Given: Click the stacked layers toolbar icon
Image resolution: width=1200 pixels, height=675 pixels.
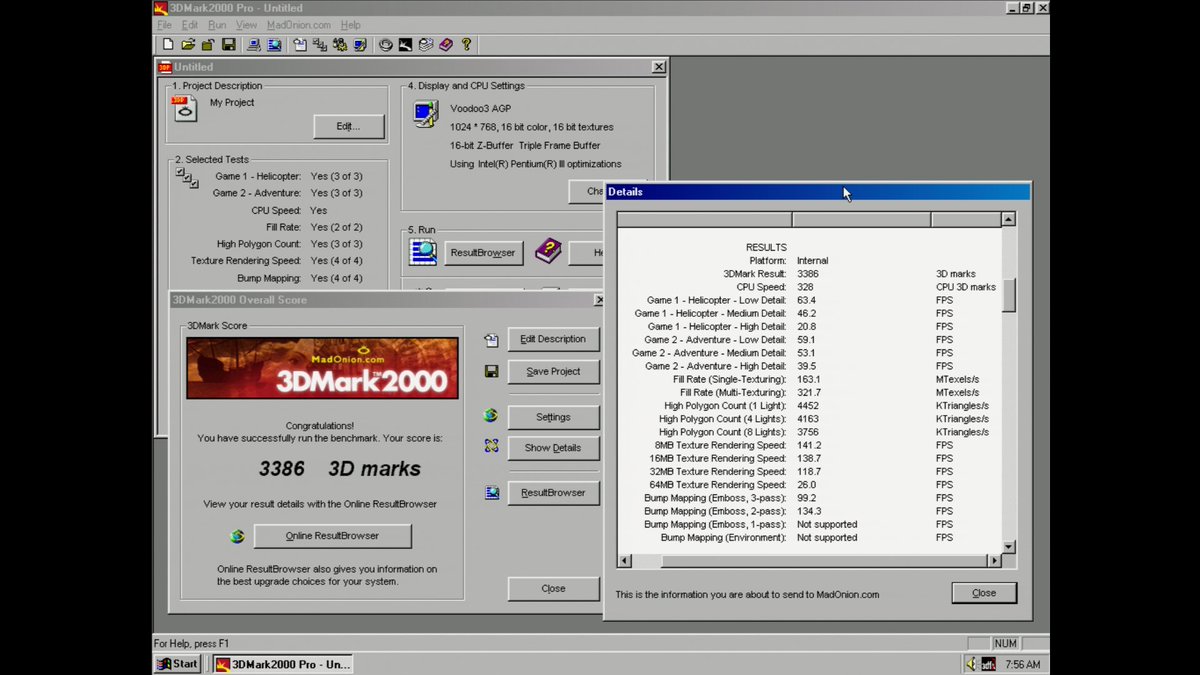Looking at the screenshot, I should tap(426, 45).
